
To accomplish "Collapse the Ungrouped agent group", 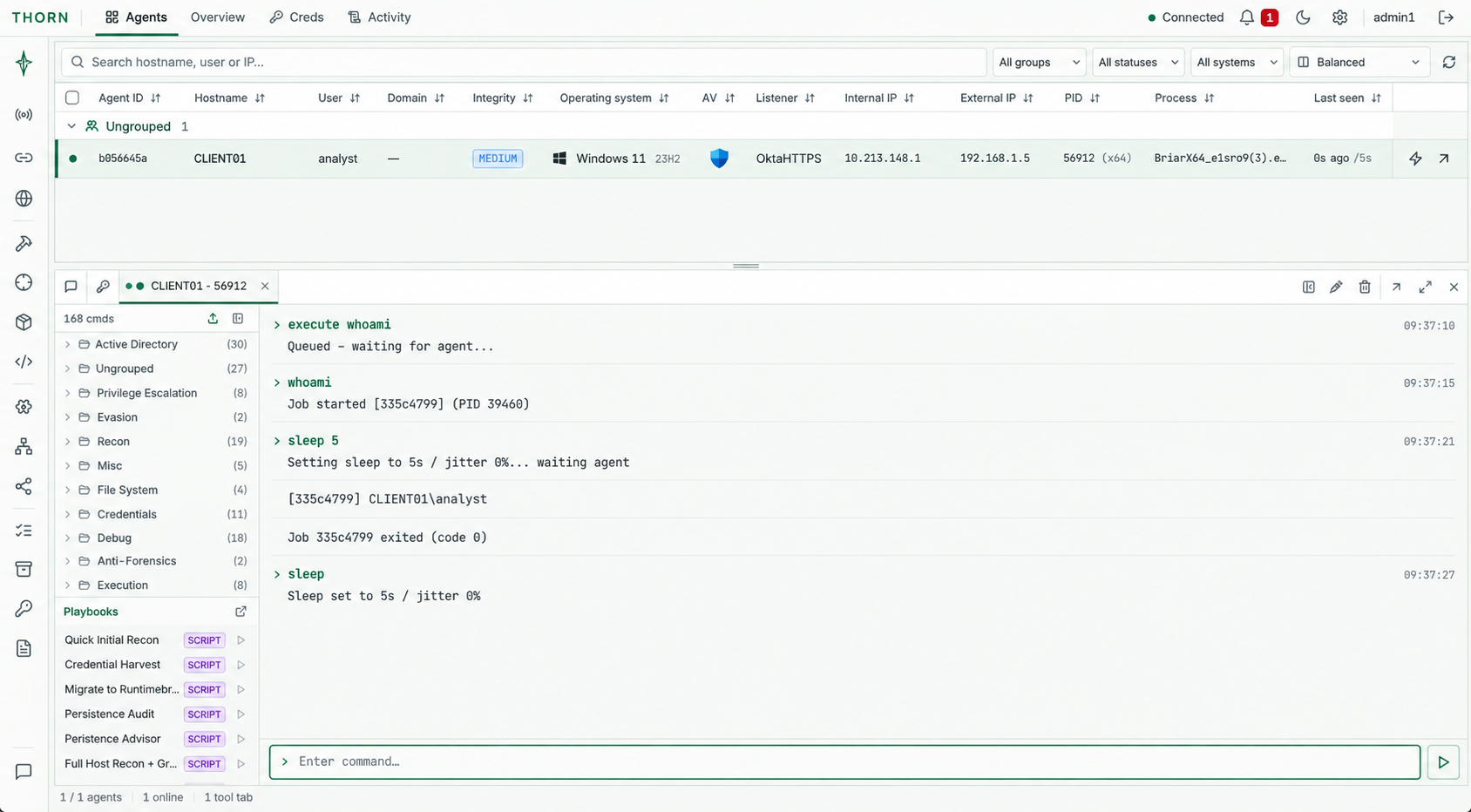I will point(71,126).
